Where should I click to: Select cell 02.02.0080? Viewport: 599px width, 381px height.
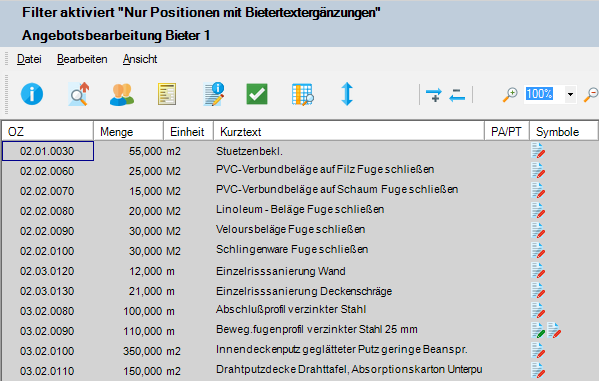pyautogui.click(x=47, y=211)
